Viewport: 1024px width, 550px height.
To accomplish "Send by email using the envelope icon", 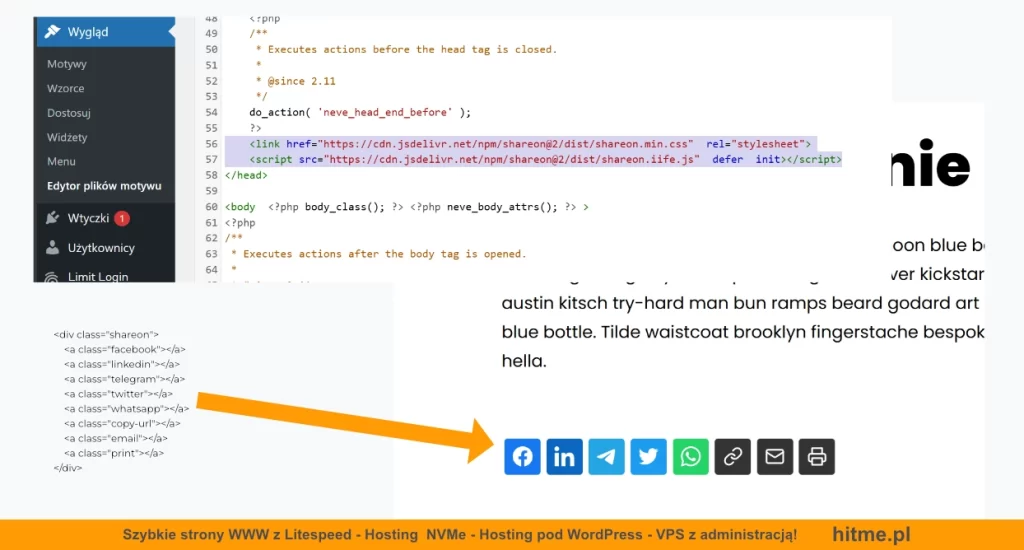I will 775,457.
